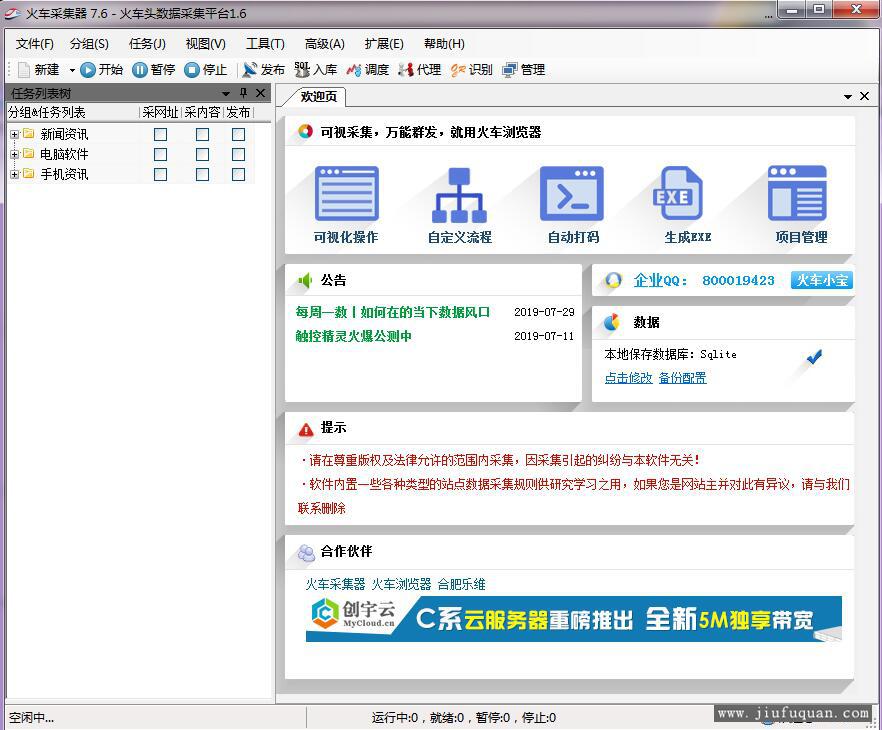Start tasks with the 开始 play icon
The width and height of the screenshot is (882, 730).
(x=88, y=70)
